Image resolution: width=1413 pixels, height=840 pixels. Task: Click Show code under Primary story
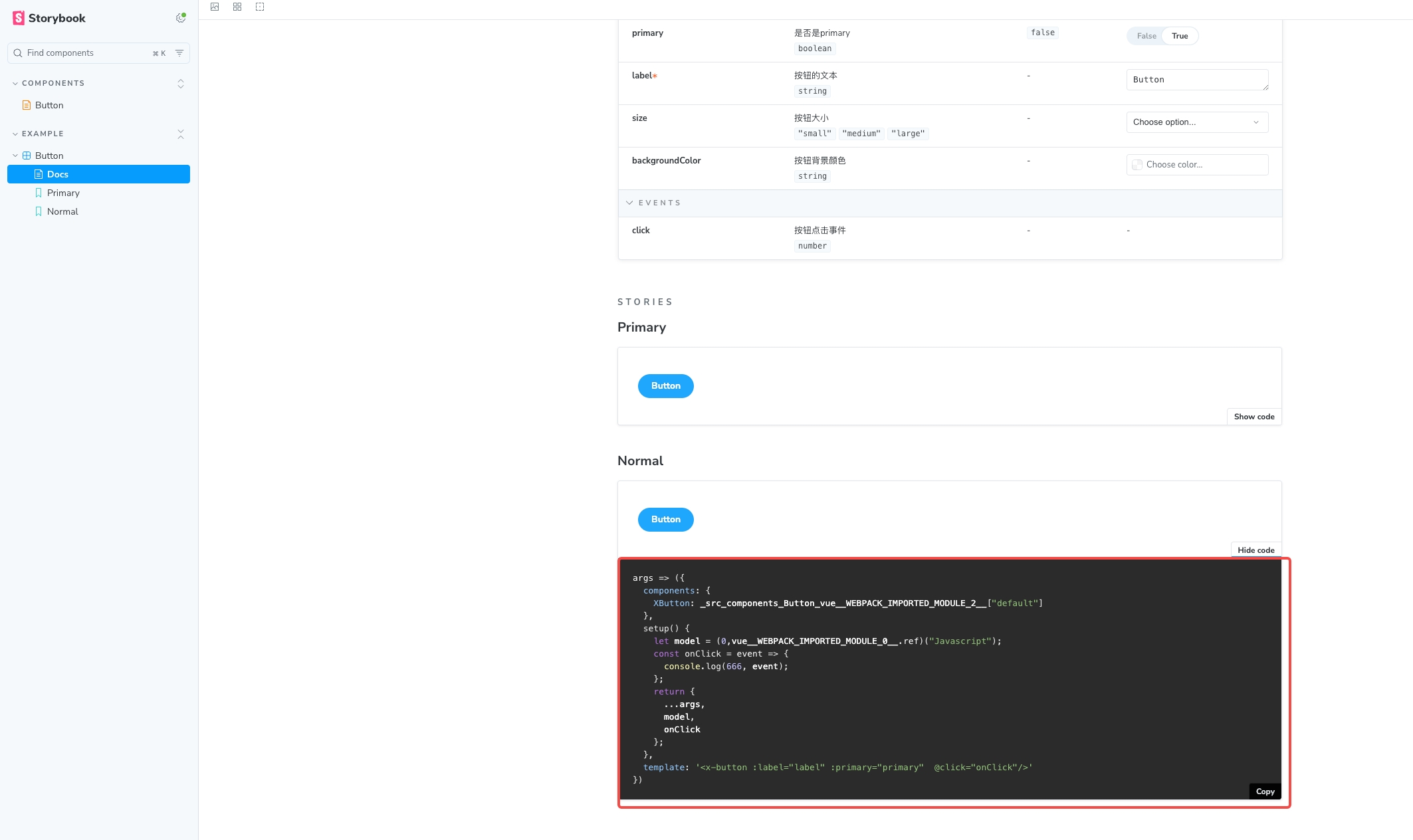coord(1253,417)
